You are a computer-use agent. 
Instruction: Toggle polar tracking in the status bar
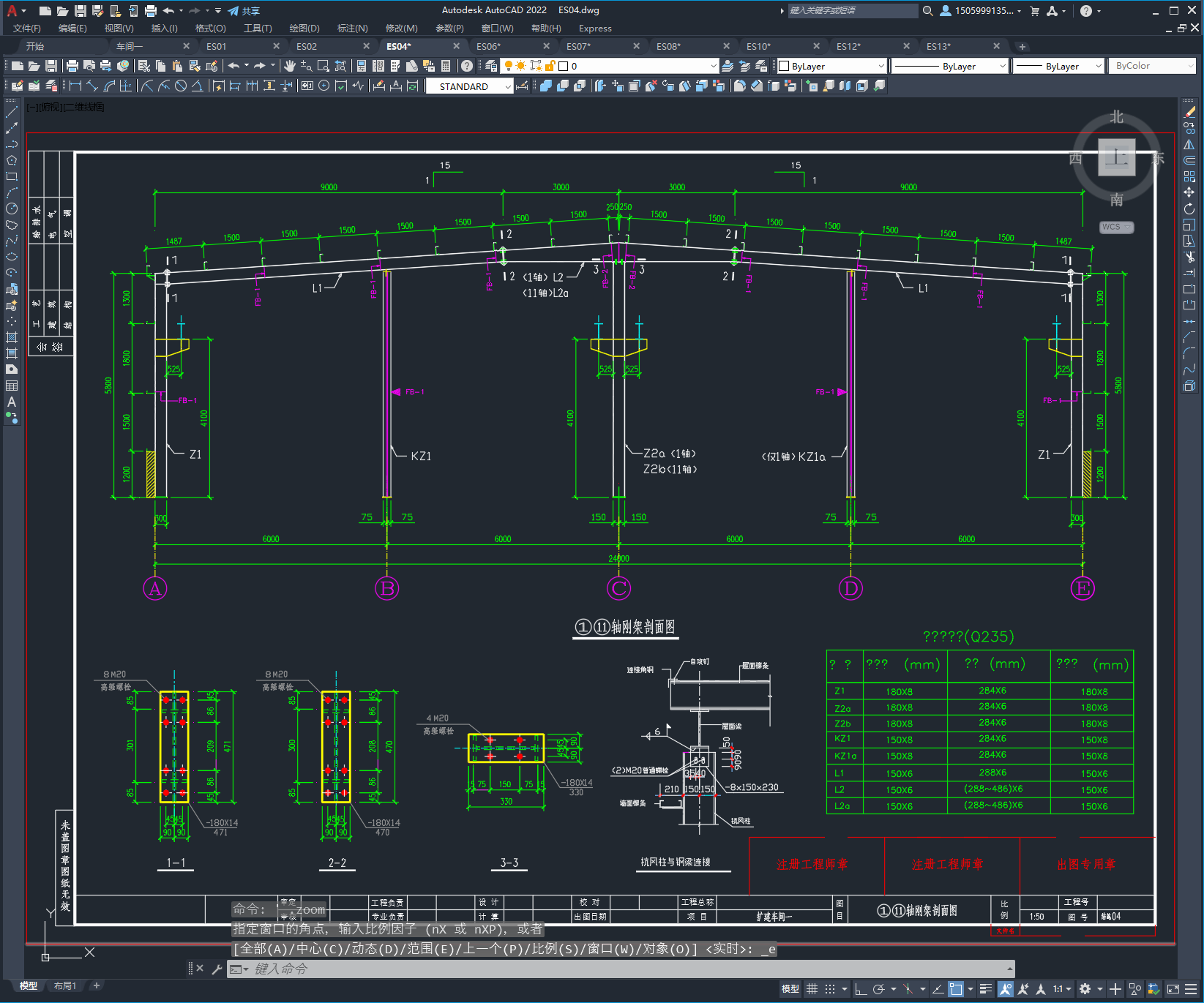(x=879, y=989)
